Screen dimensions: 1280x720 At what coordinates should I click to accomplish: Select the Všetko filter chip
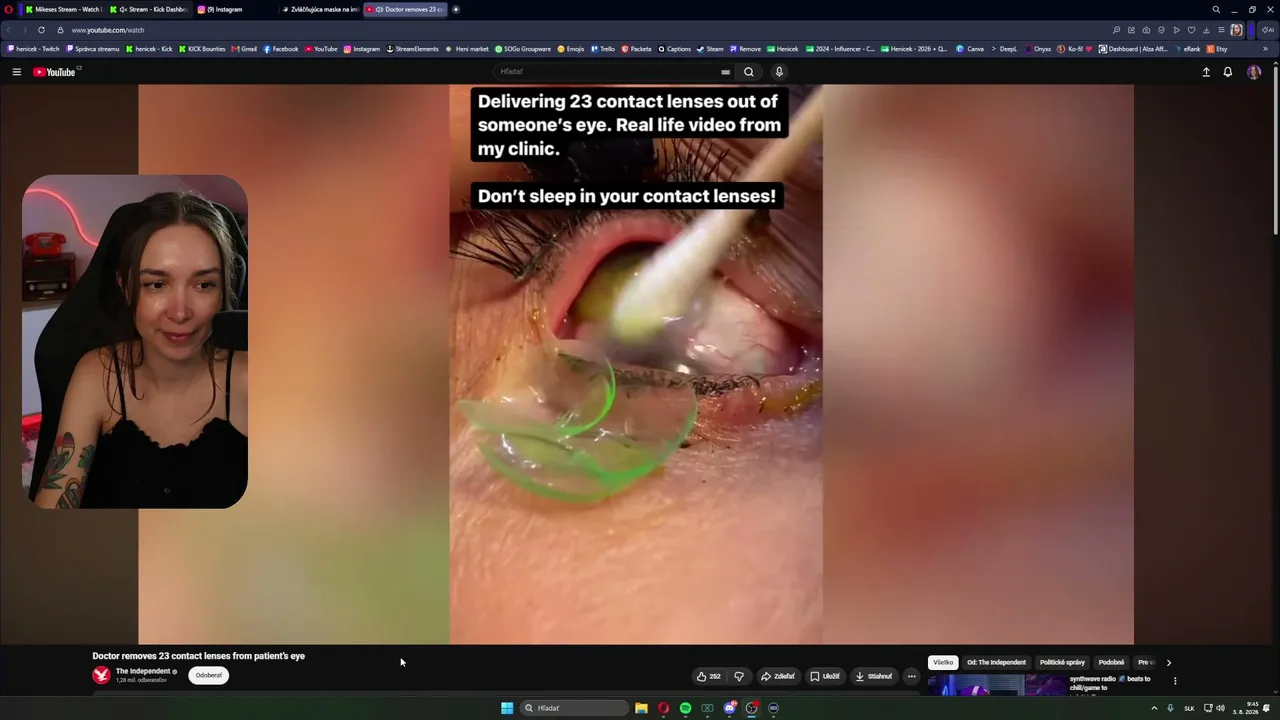(943, 662)
